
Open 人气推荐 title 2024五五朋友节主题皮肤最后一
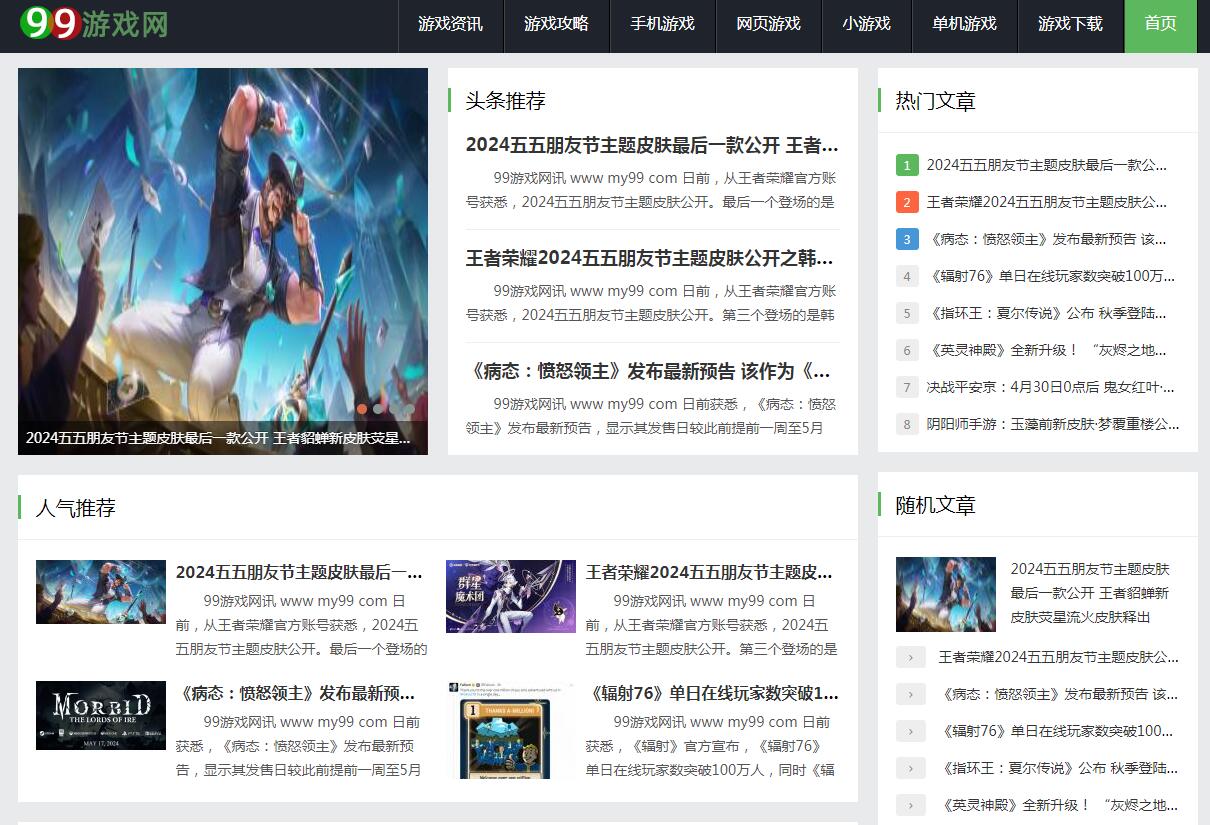[299, 573]
